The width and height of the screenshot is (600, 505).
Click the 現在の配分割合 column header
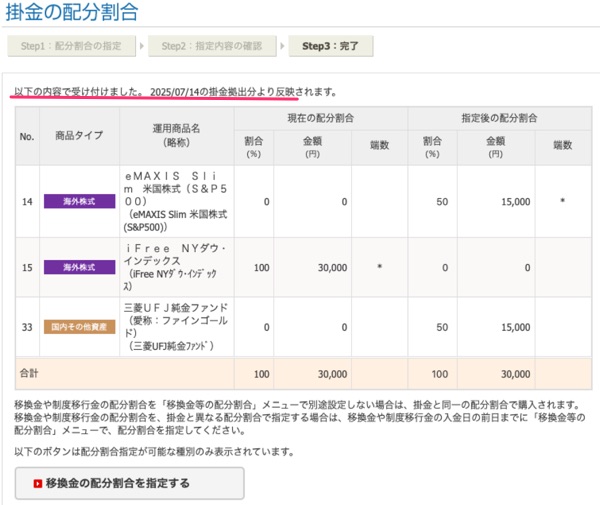tap(321, 118)
